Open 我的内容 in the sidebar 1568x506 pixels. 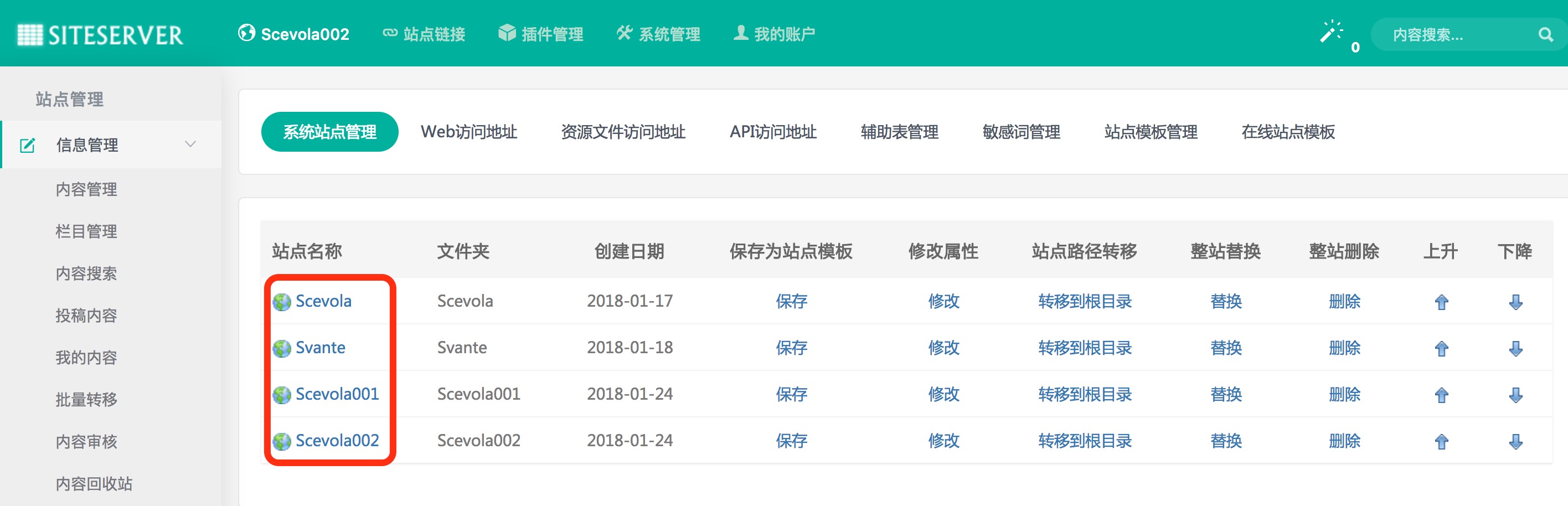[x=86, y=358]
